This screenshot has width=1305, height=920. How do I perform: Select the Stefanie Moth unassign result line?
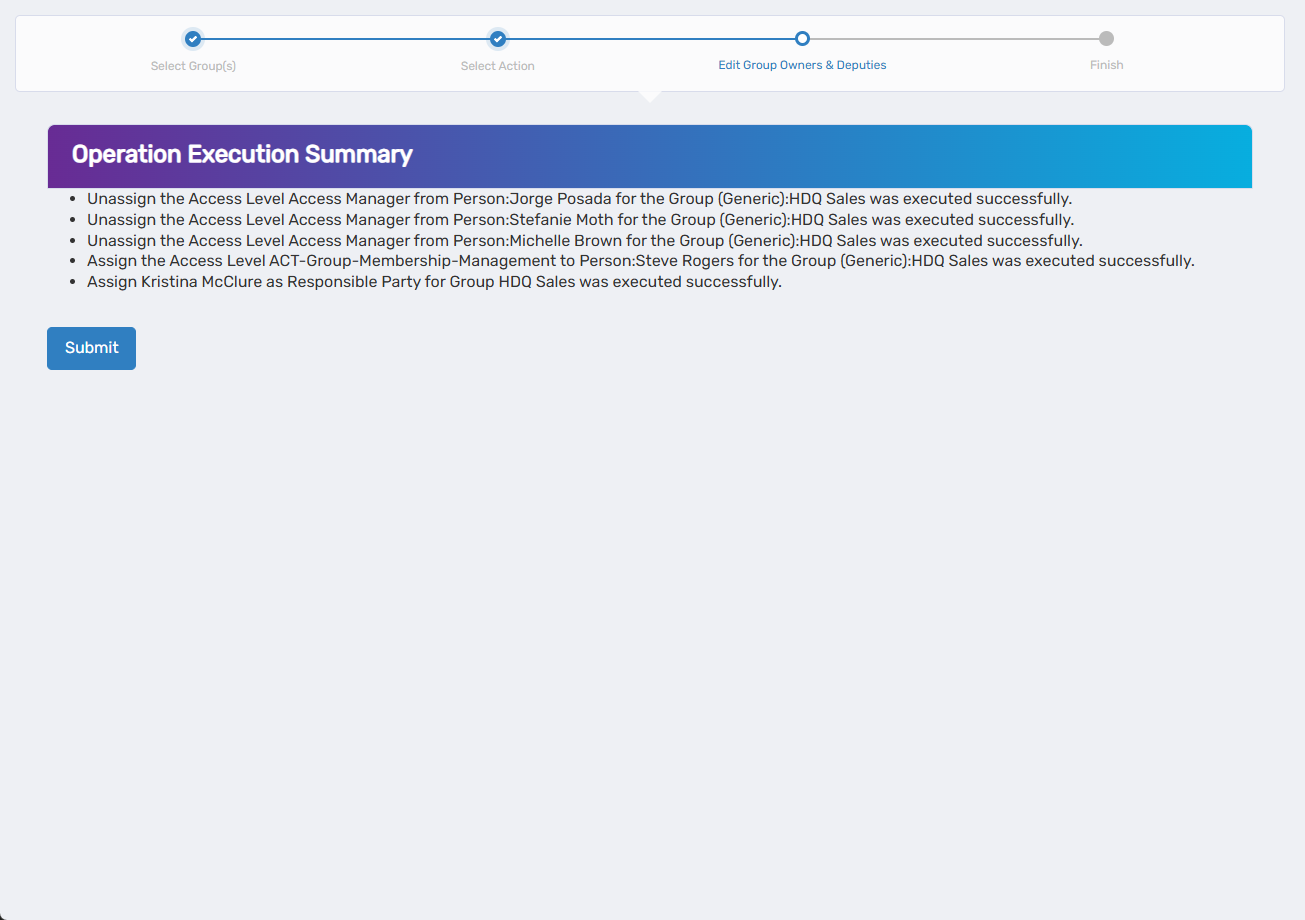[580, 220]
